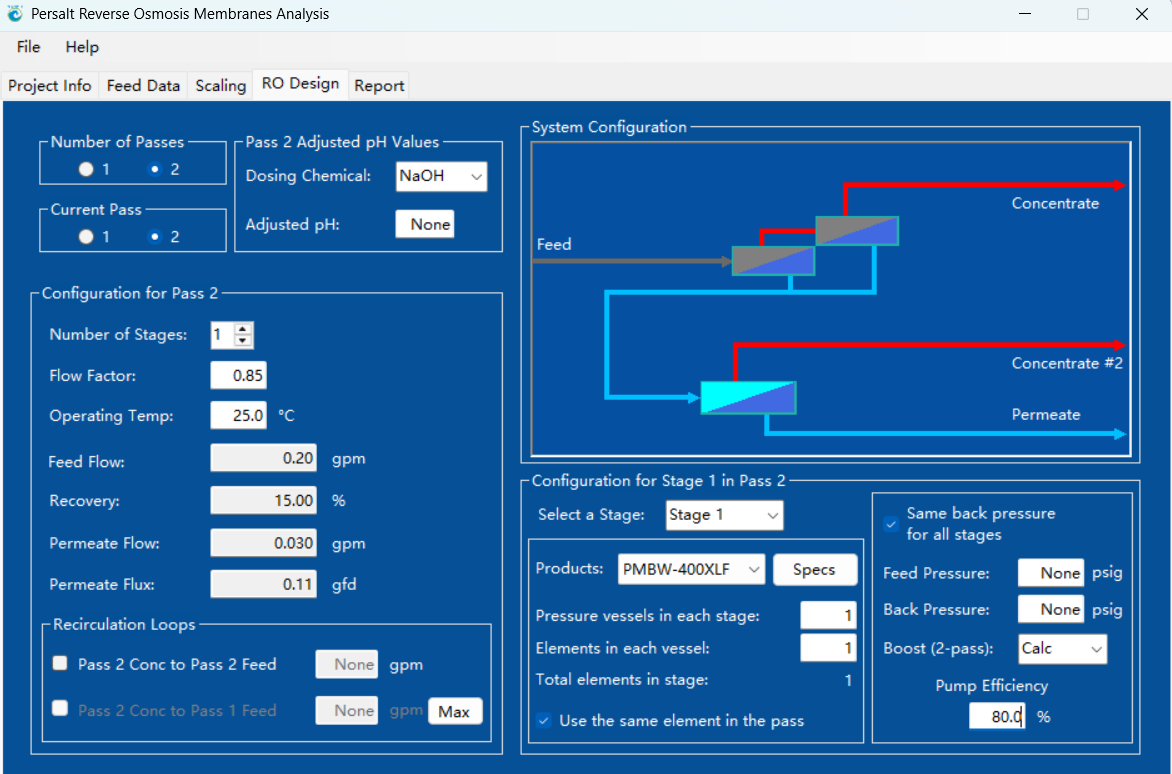Switch to the Report tab
This screenshot has width=1172, height=774.
(379, 85)
